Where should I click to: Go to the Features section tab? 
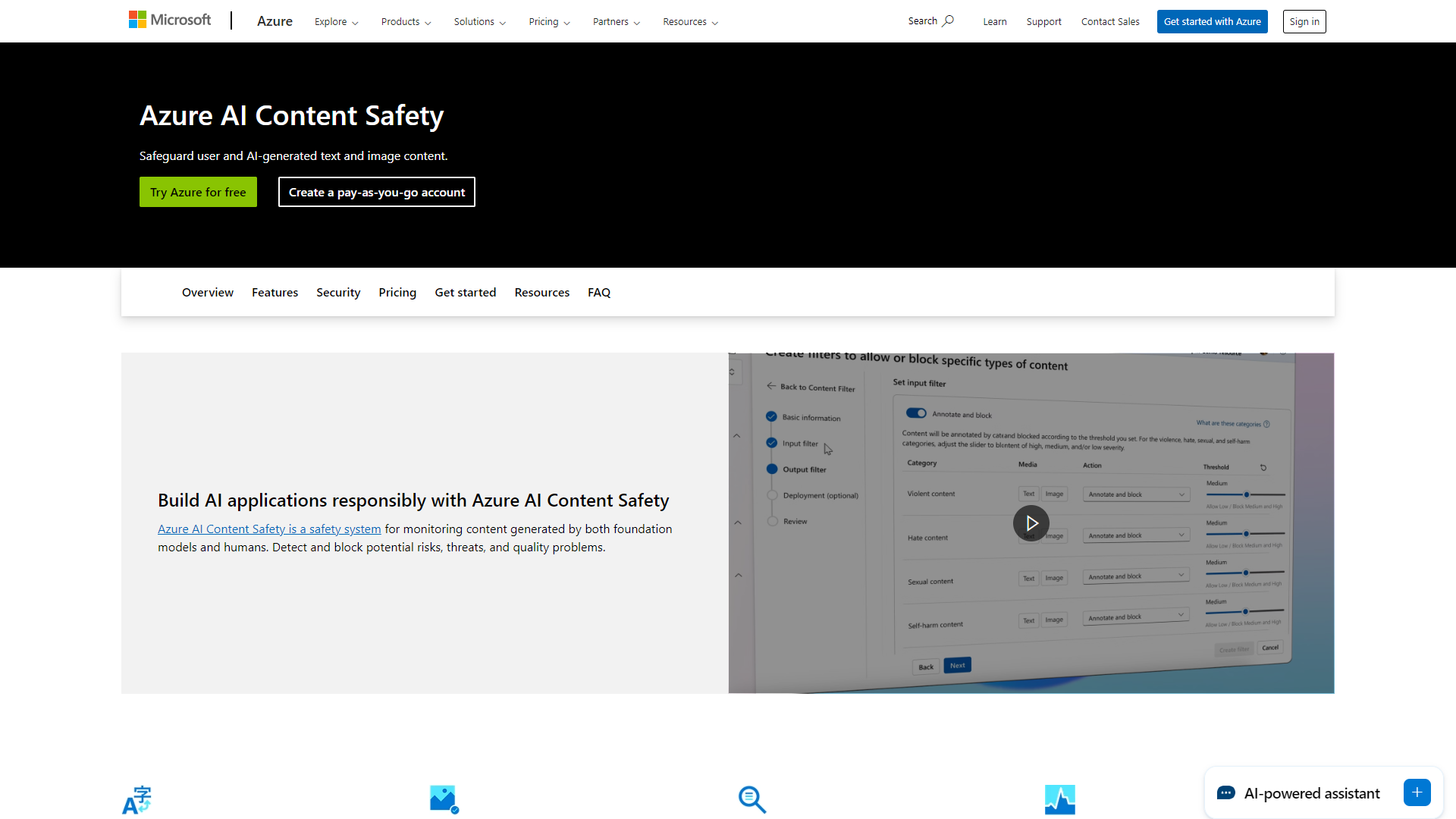[275, 292]
